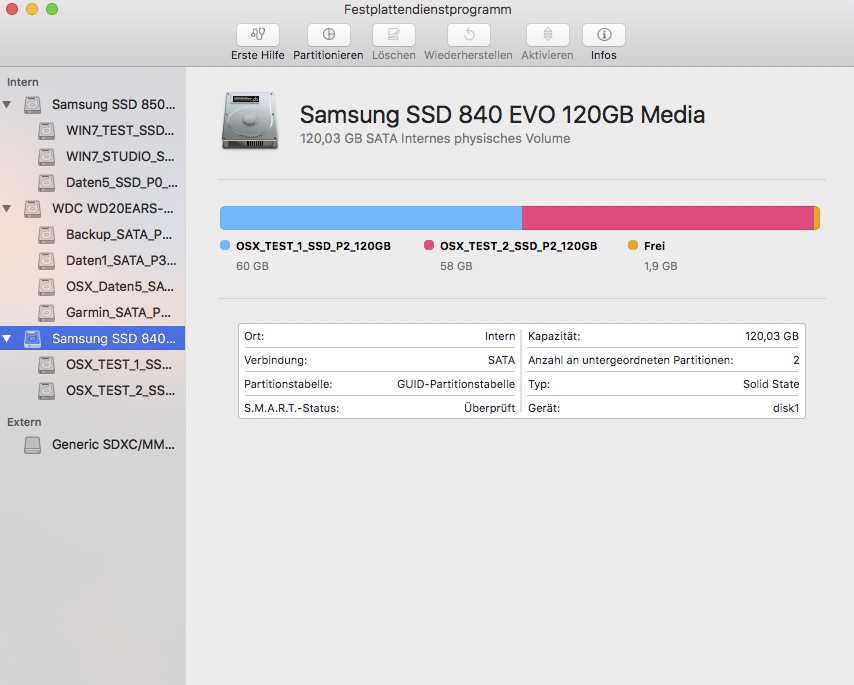This screenshot has height=685, width=854.
Task: Click the OSX_TEST_2_SSD_P2_120GB legend label
Action: point(518,246)
